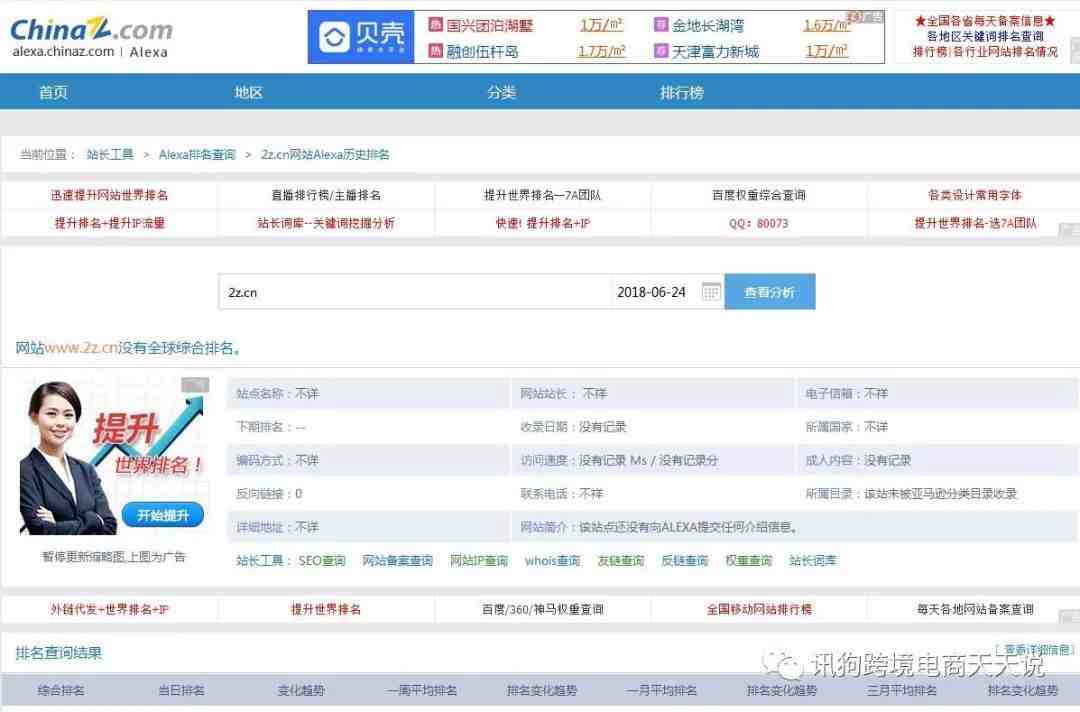Click the 提升世界排名 ad thumbnail

click(x=114, y=457)
